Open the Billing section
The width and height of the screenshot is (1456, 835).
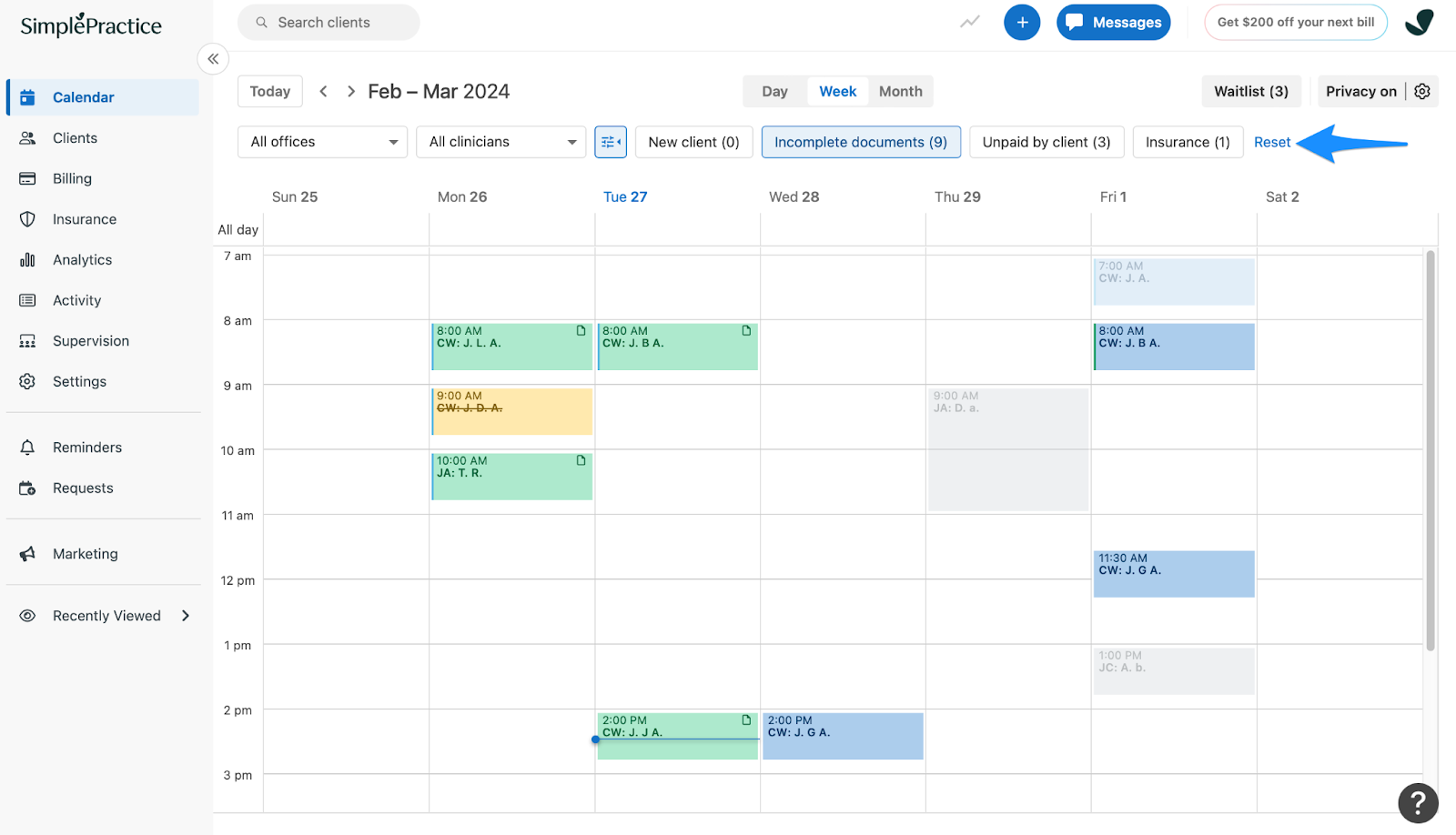click(73, 178)
